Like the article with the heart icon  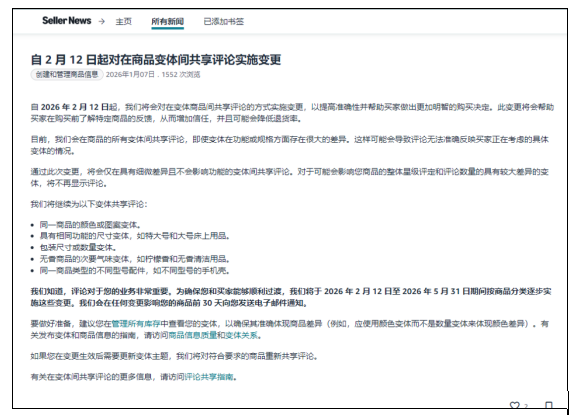tap(515, 405)
